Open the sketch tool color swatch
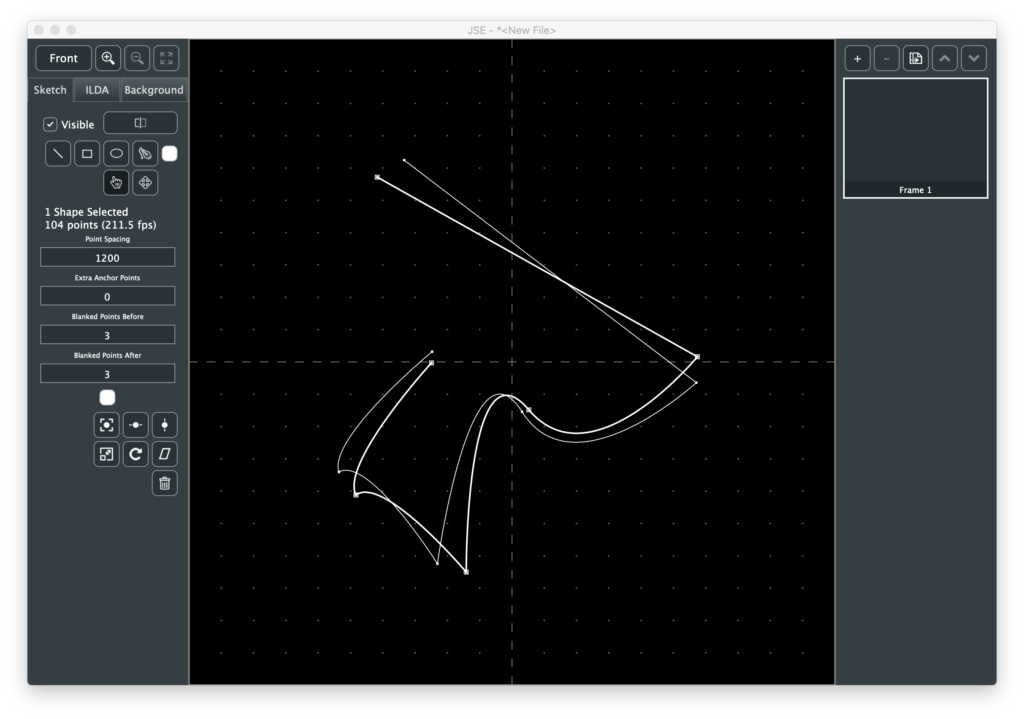1024x719 pixels. point(170,154)
